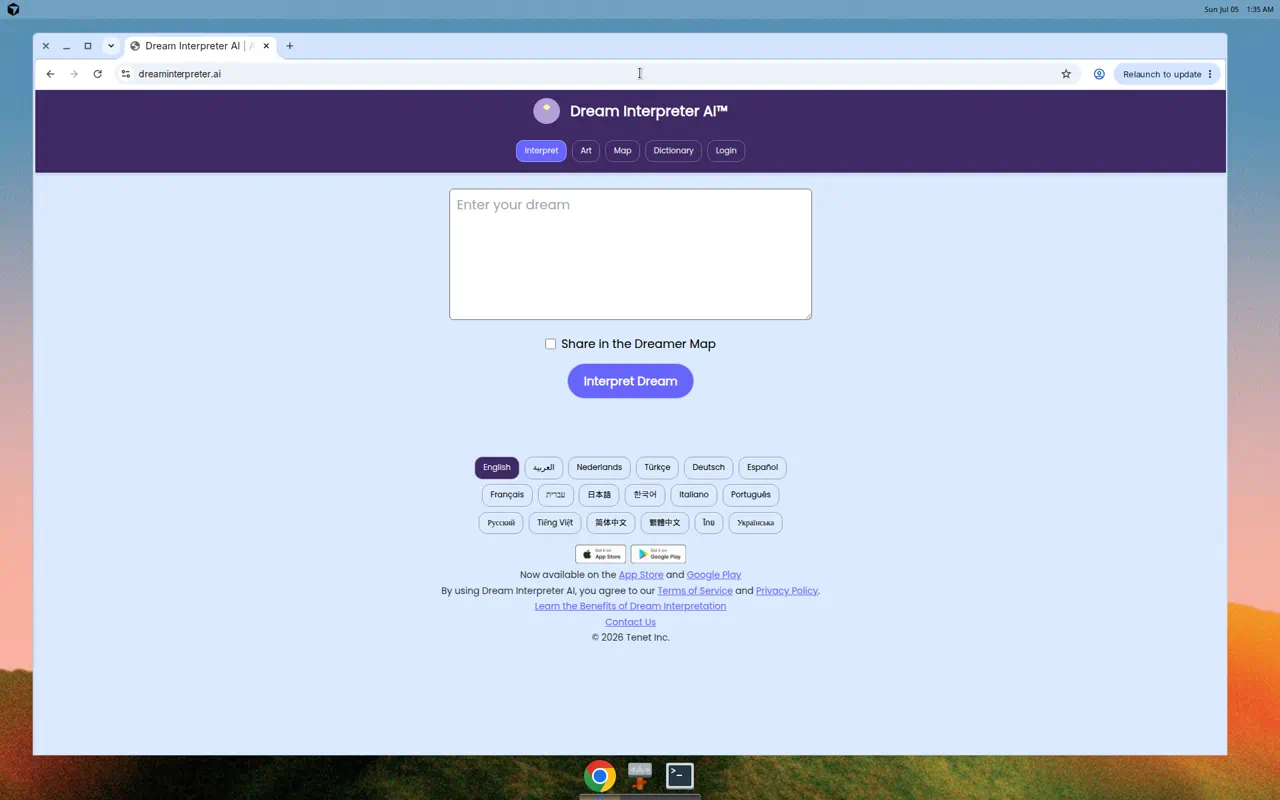Select the Español language button
The width and height of the screenshot is (1280, 800).
762,467
